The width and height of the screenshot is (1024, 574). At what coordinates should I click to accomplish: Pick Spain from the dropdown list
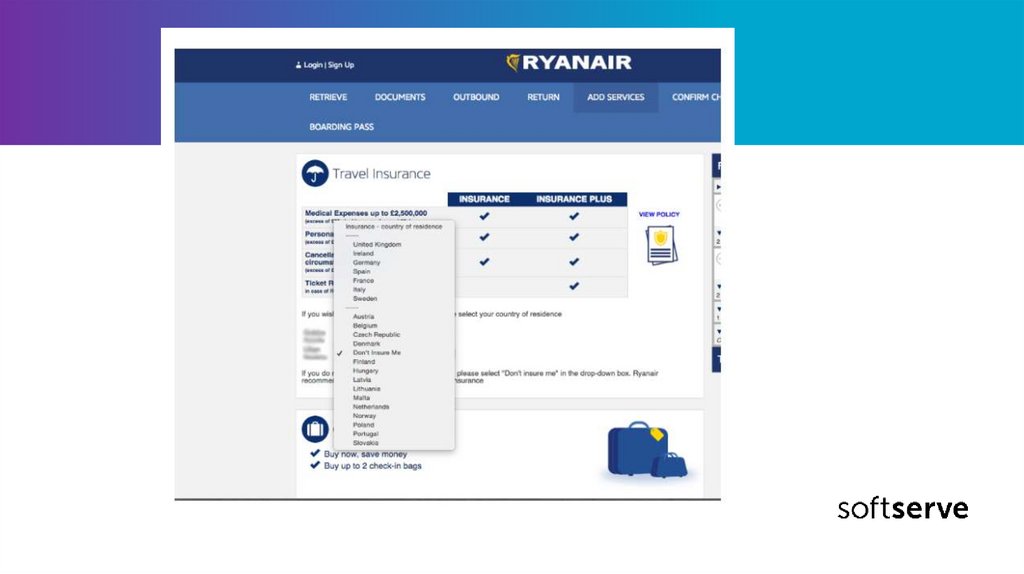361,272
